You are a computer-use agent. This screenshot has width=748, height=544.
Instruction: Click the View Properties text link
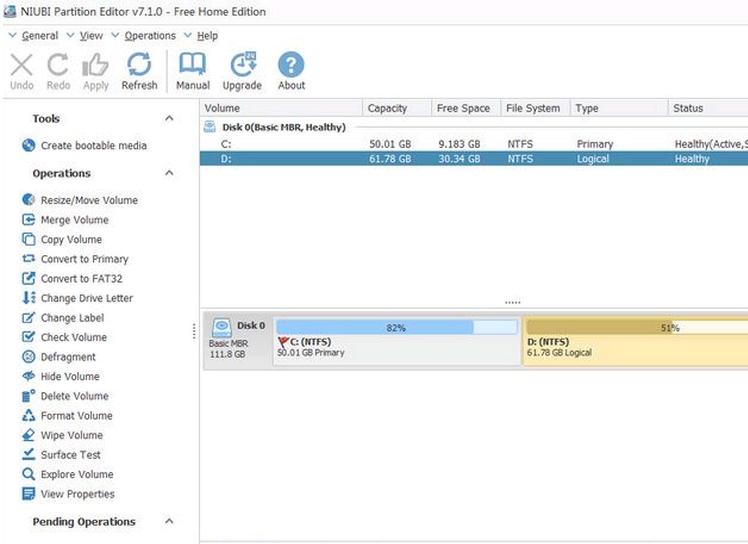[78, 493]
